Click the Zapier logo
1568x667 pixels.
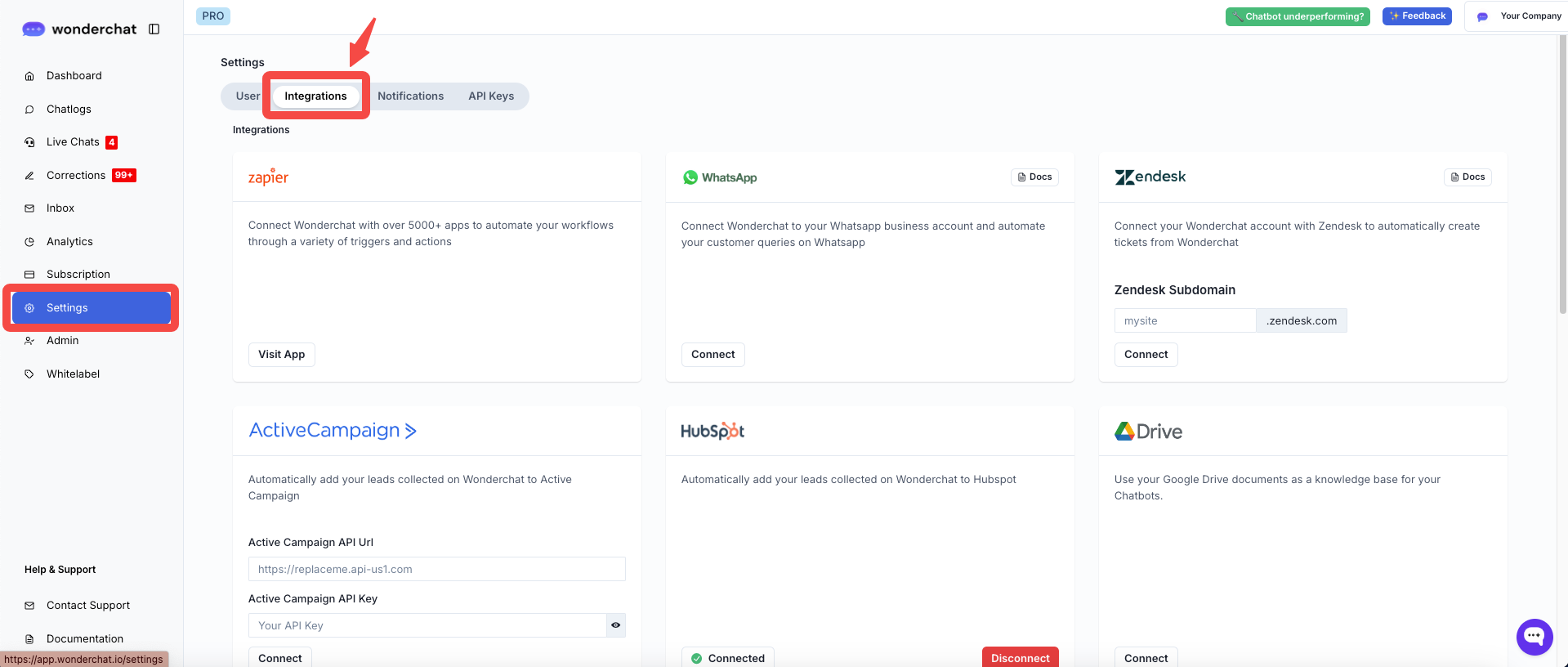pyautogui.click(x=268, y=177)
